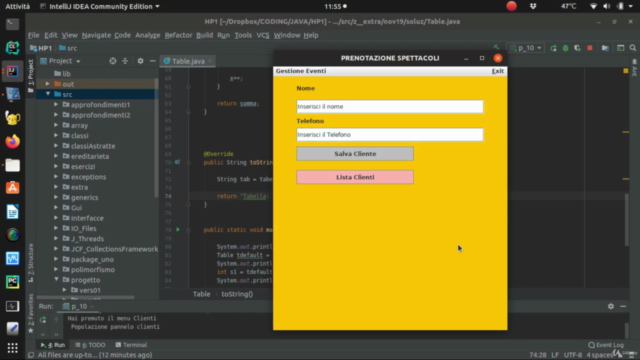Open the TODO tool window button

90,345
